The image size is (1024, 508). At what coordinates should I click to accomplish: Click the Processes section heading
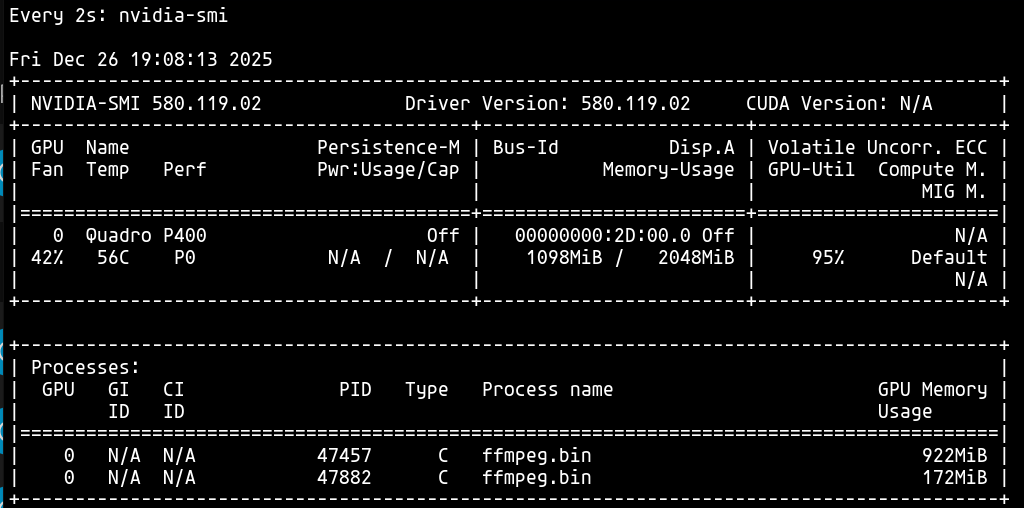pos(85,368)
